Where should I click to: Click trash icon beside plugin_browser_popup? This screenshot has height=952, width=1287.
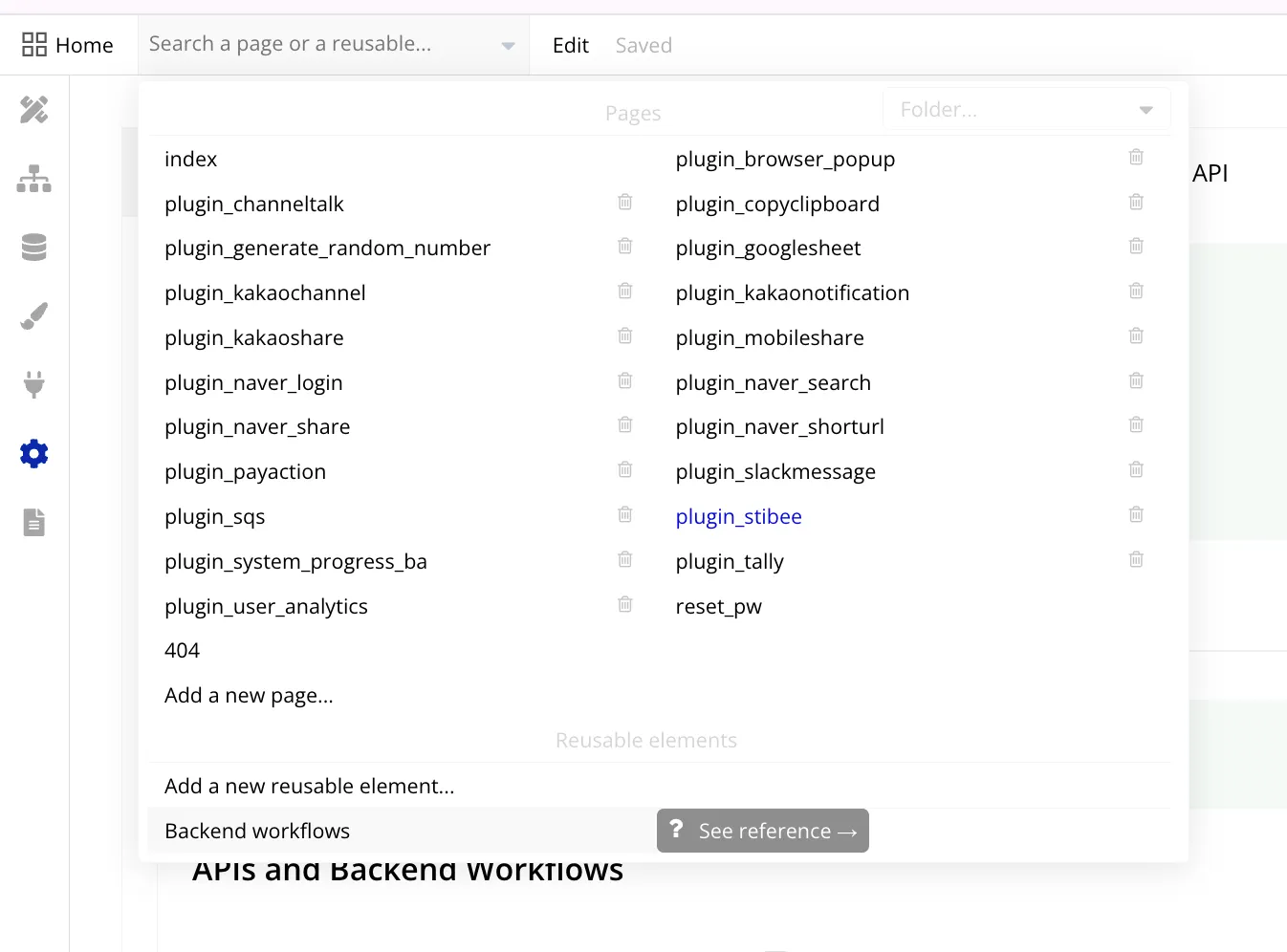1136,157
